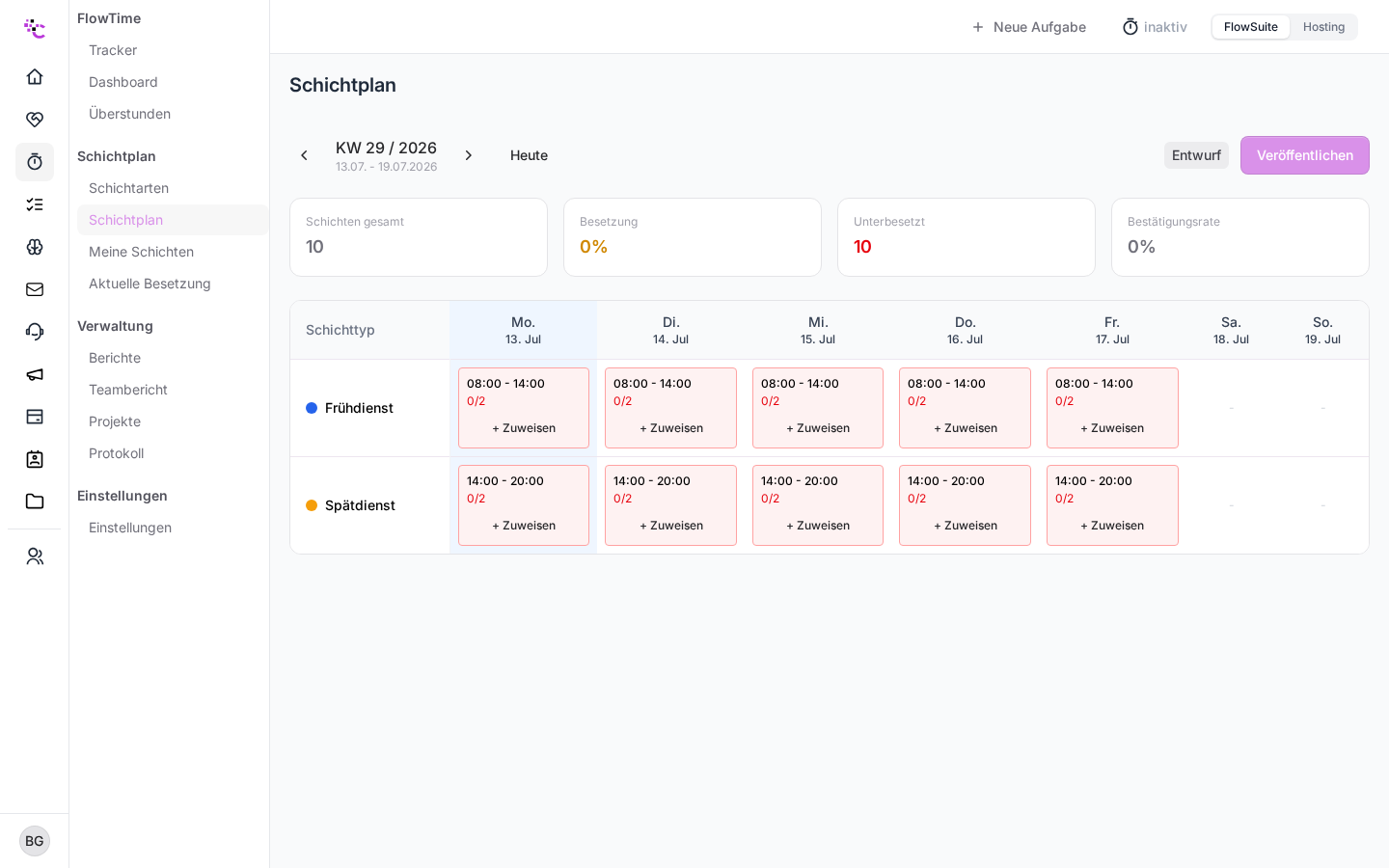This screenshot has height=868, width=1389.
Task: Open the folder rail icon
Action: click(35, 502)
